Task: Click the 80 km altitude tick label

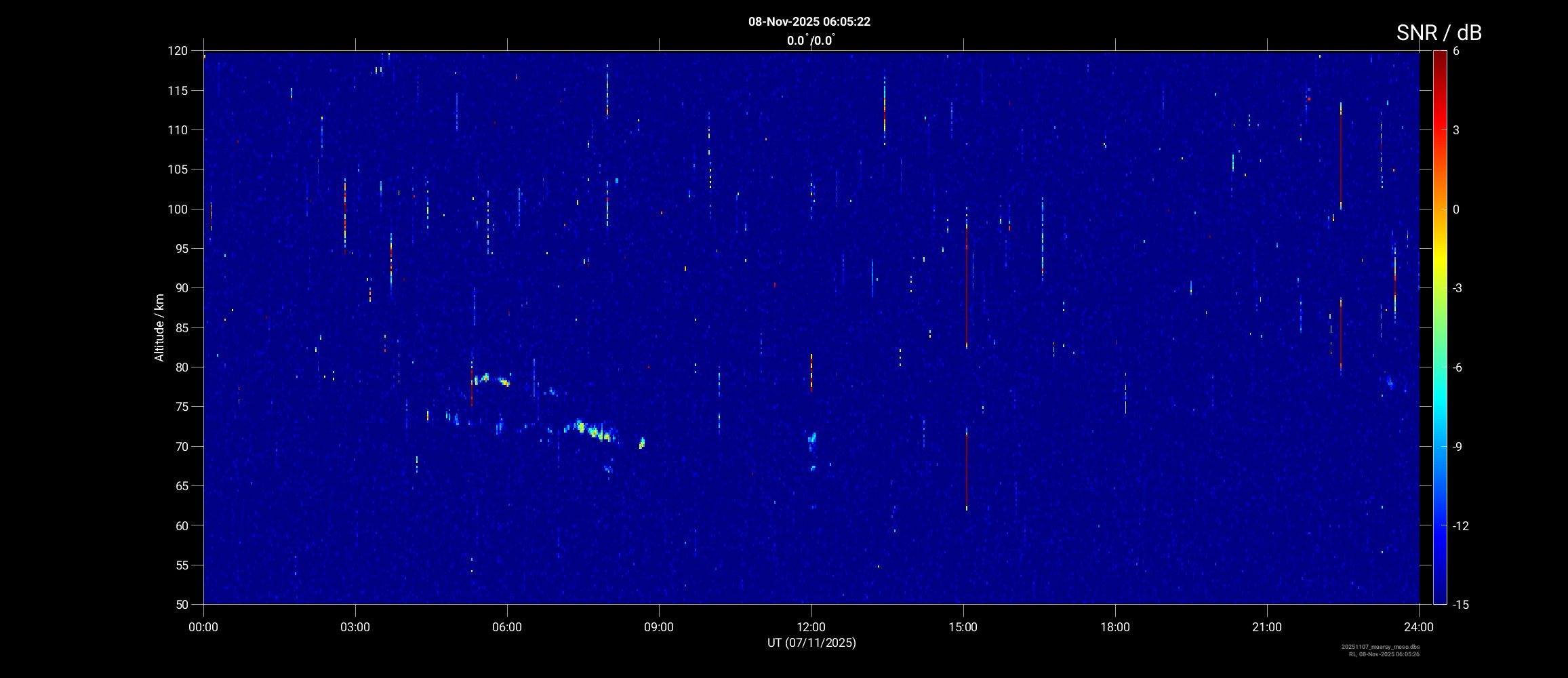Action: 180,367
